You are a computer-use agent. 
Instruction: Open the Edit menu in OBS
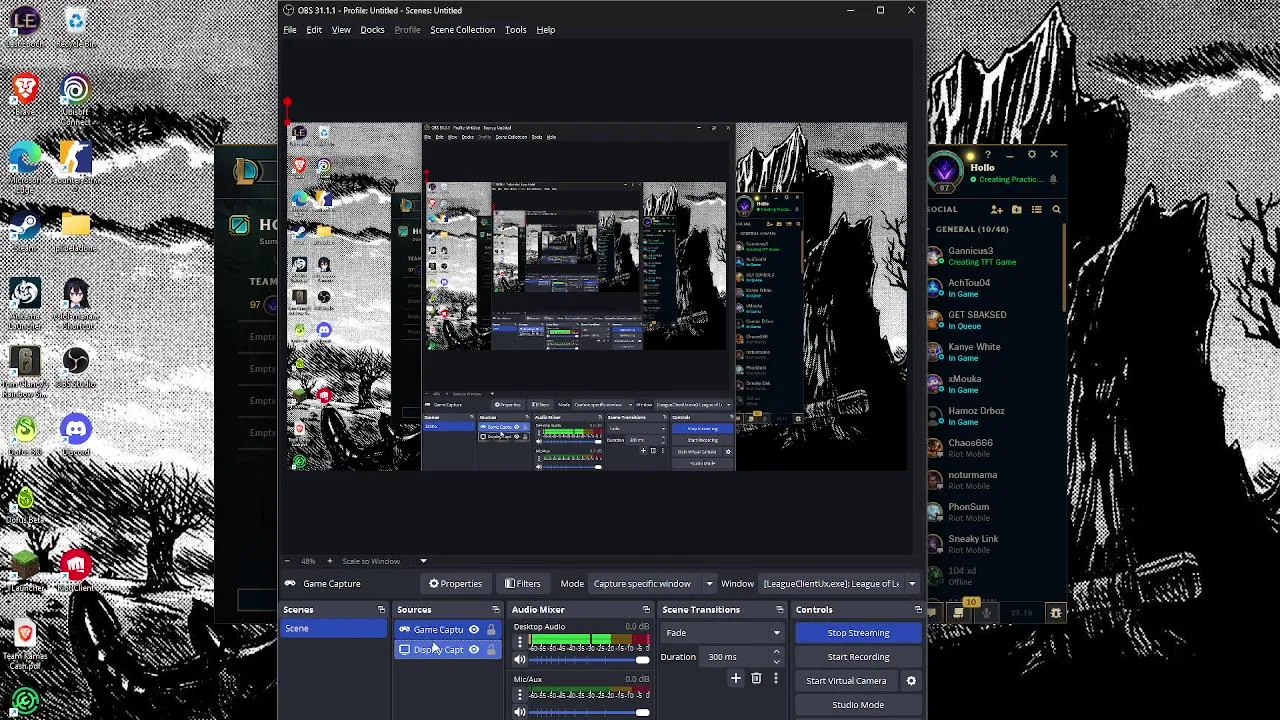tap(314, 30)
